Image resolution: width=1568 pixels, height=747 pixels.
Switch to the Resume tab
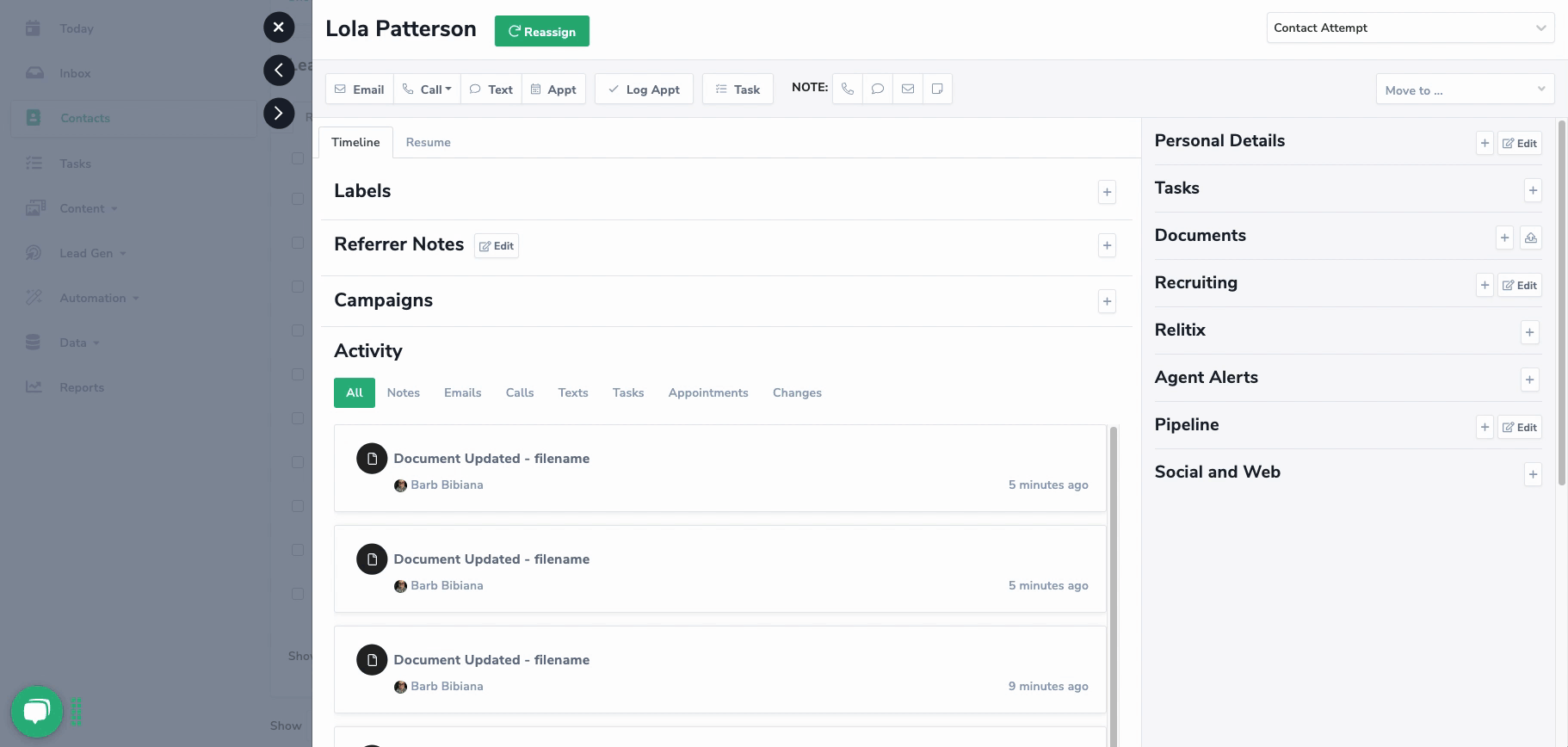[428, 143]
